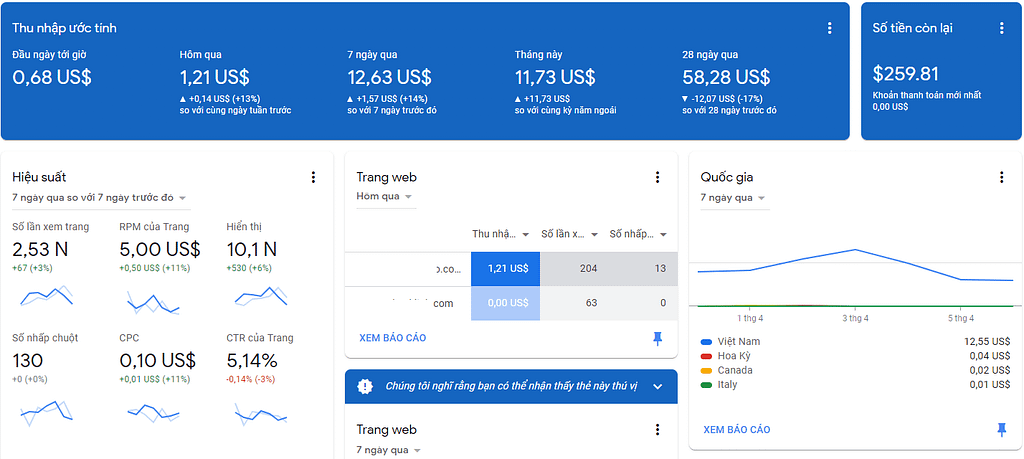Open the Quốc gia card three-dot menu
This screenshot has width=1024, height=459.
(x=1001, y=177)
